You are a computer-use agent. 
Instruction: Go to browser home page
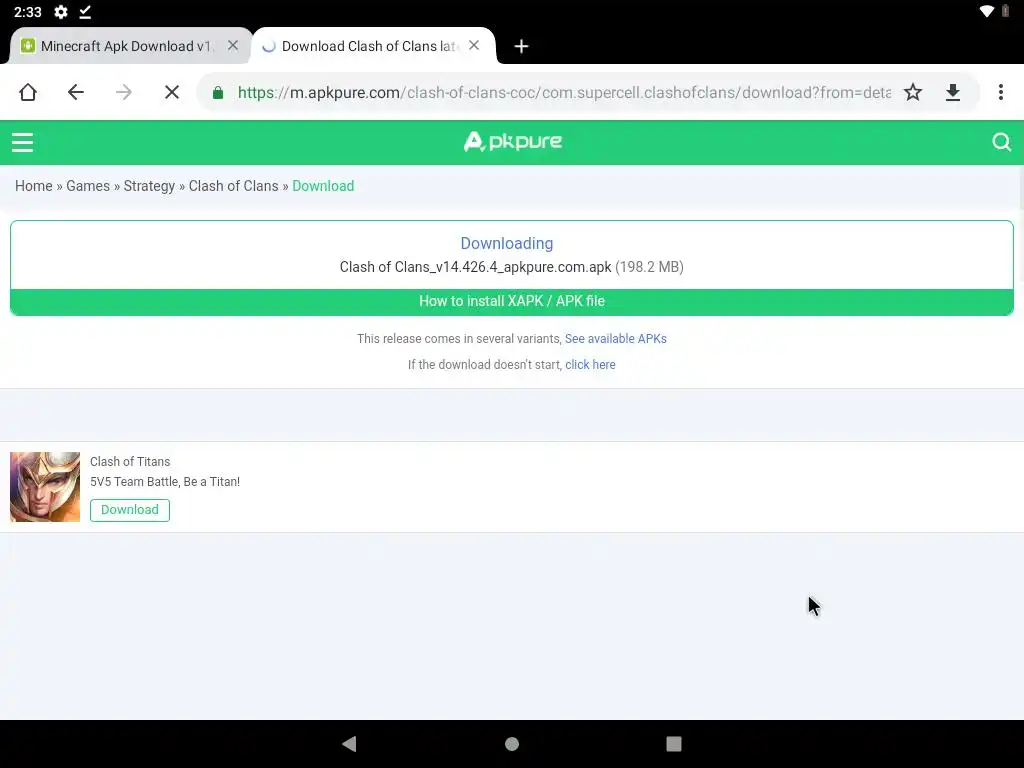(27, 92)
